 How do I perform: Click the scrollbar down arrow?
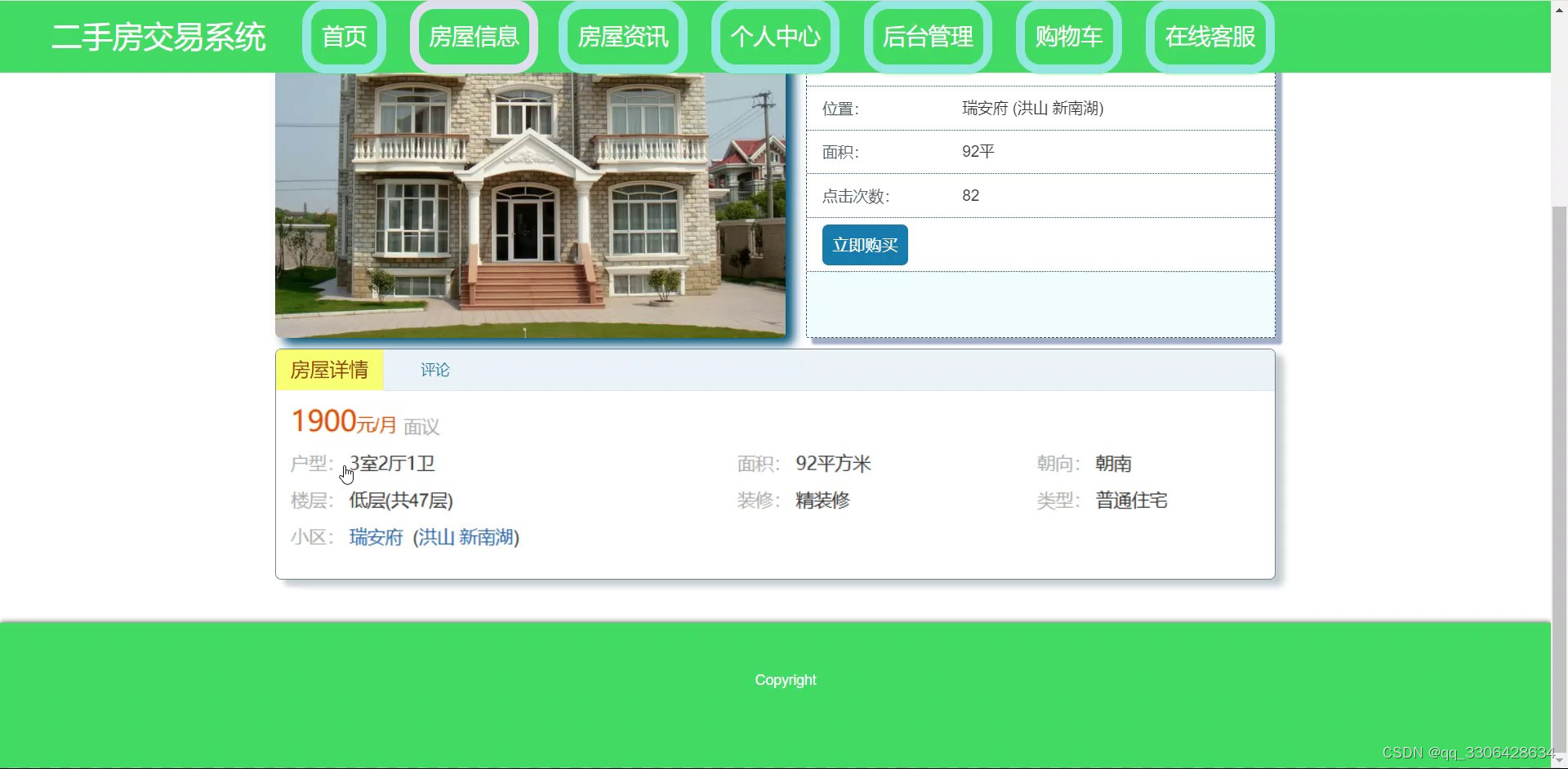1559,759
